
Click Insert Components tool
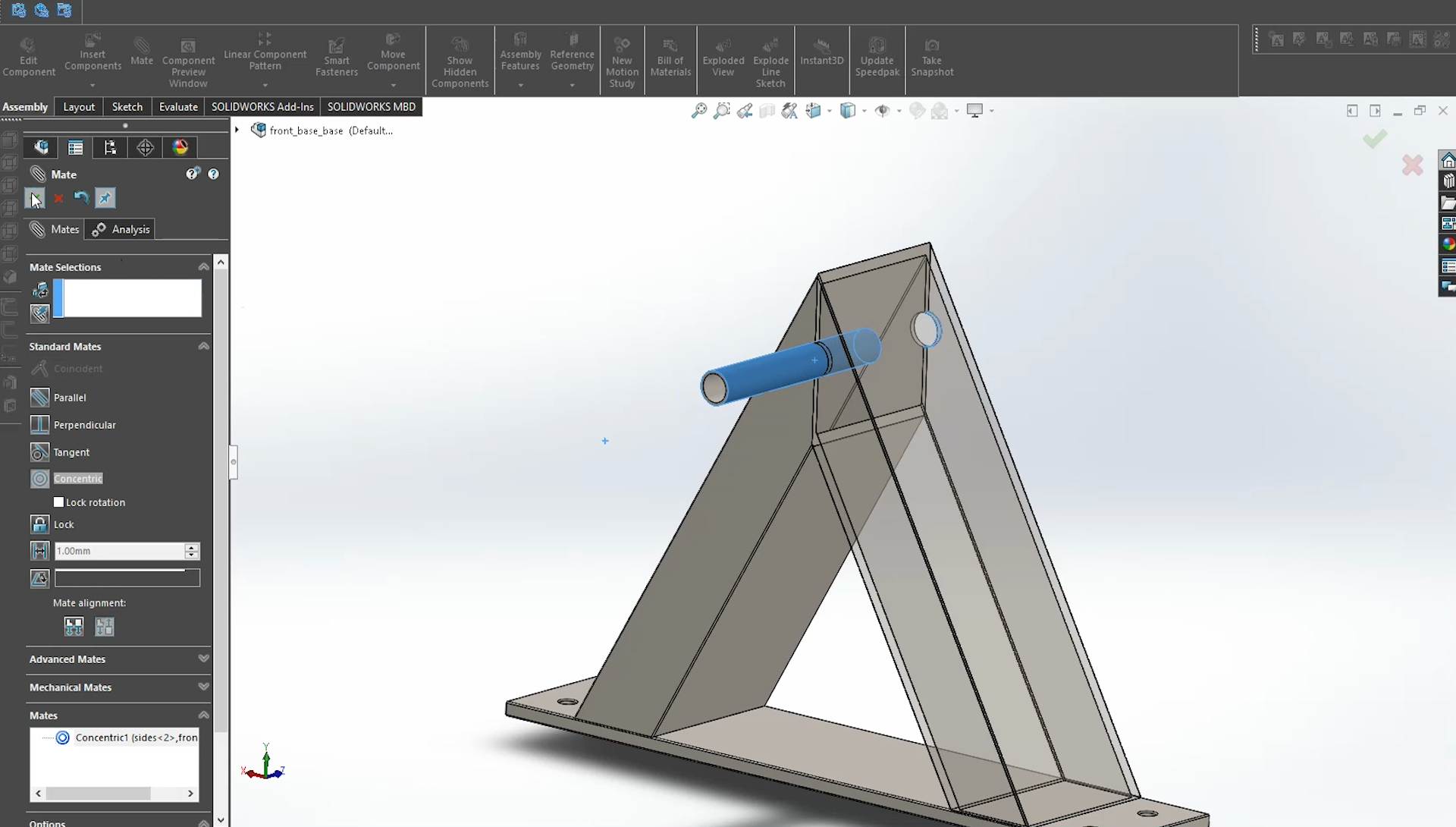tap(93, 53)
